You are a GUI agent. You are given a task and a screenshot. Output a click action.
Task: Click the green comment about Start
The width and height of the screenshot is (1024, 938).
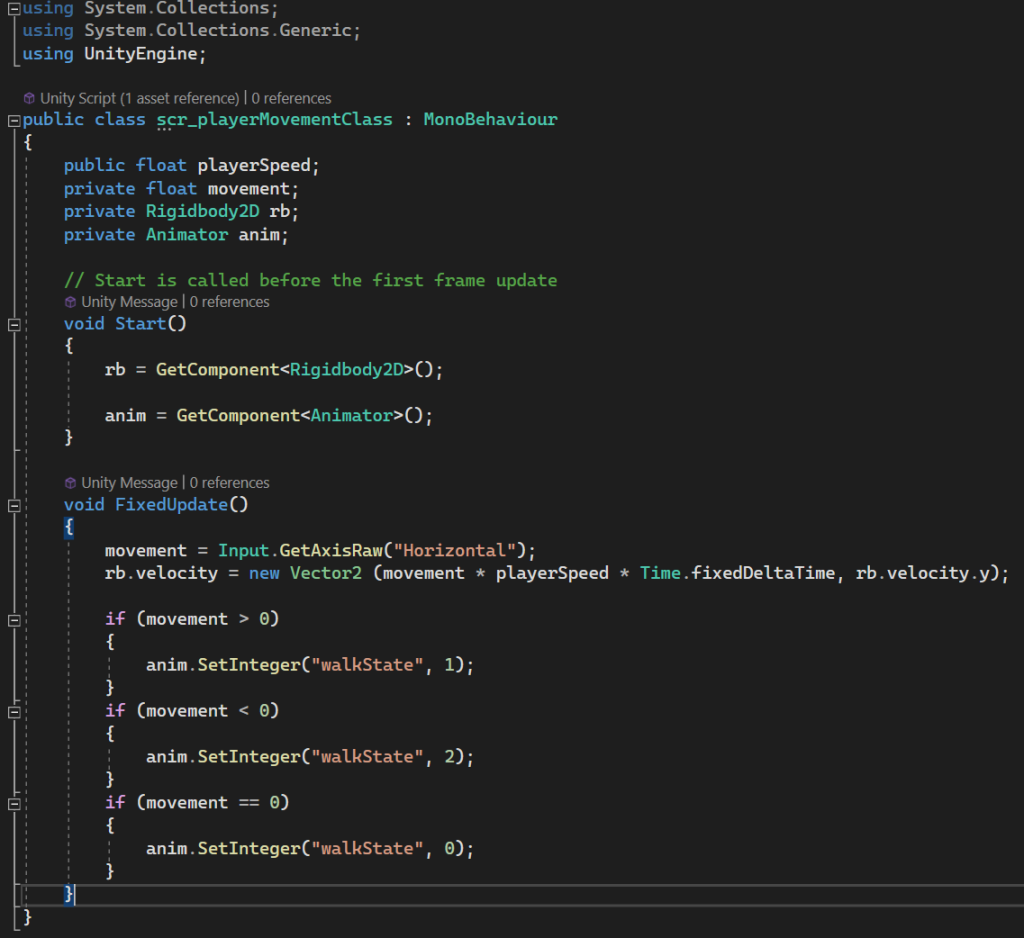tap(310, 280)
